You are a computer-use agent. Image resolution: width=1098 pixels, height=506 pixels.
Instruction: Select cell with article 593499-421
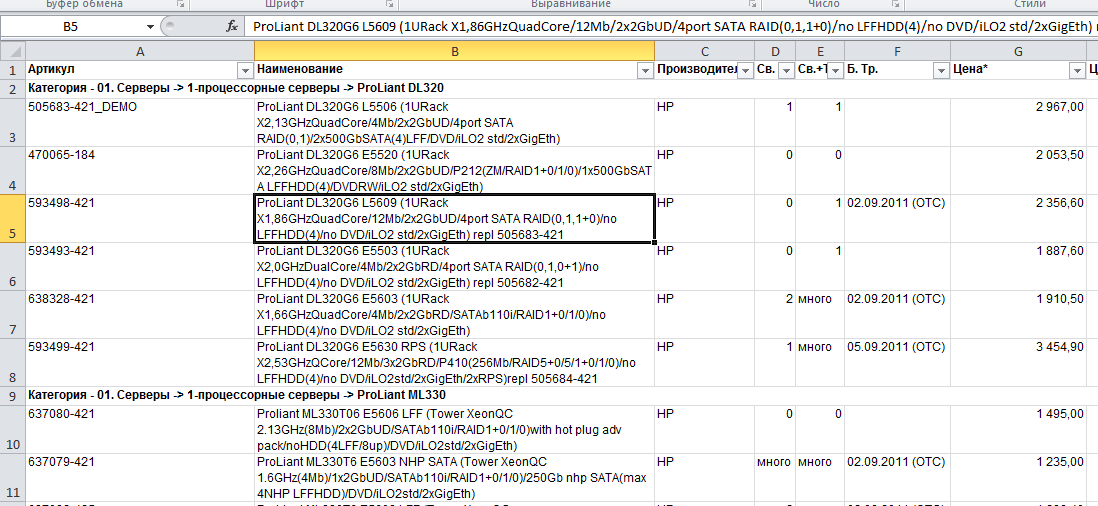tap(140, 363)
